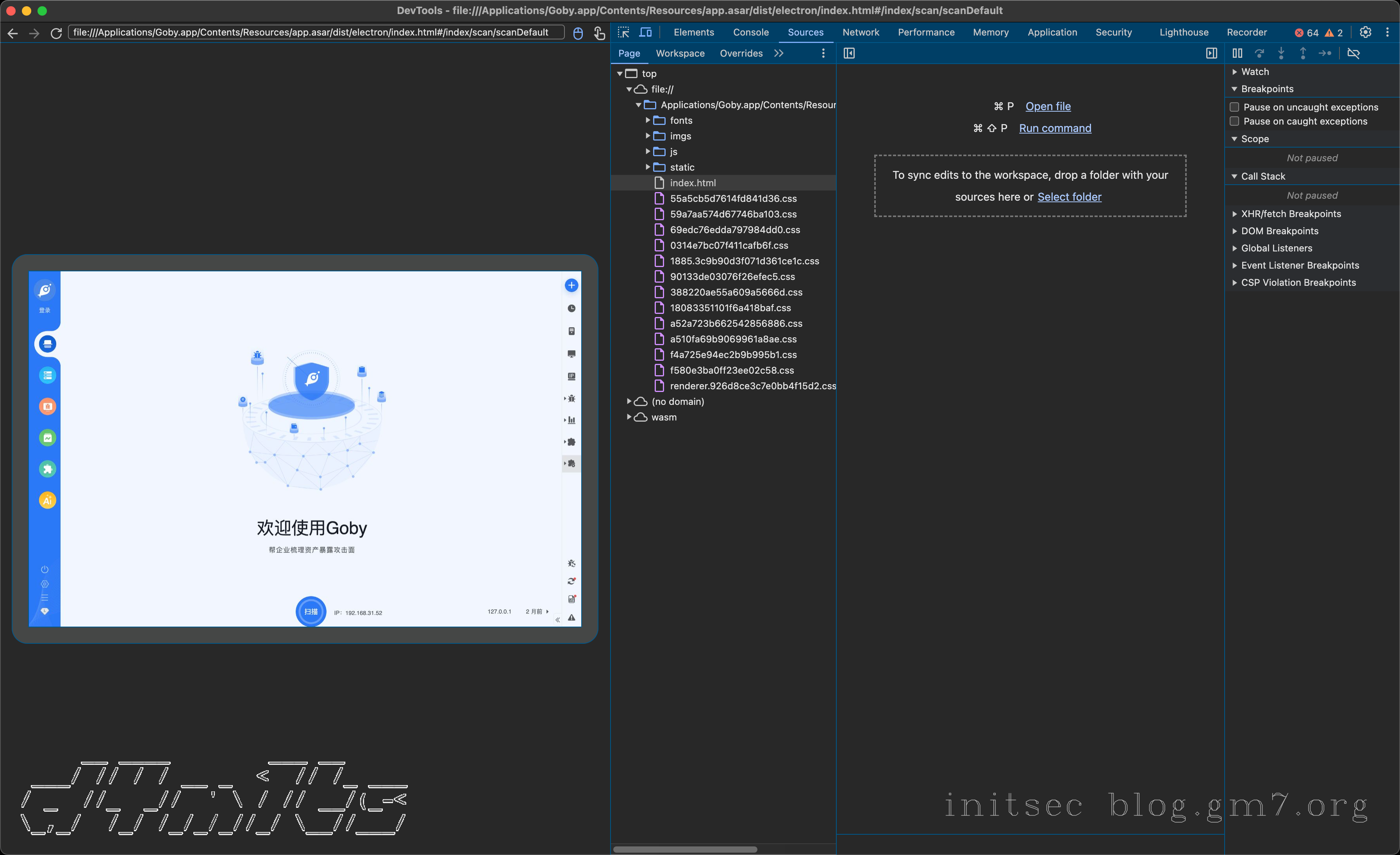Open DevTools settings gear
The width and height of the screenshot is (1400, 855).
tap(1365, 32)
